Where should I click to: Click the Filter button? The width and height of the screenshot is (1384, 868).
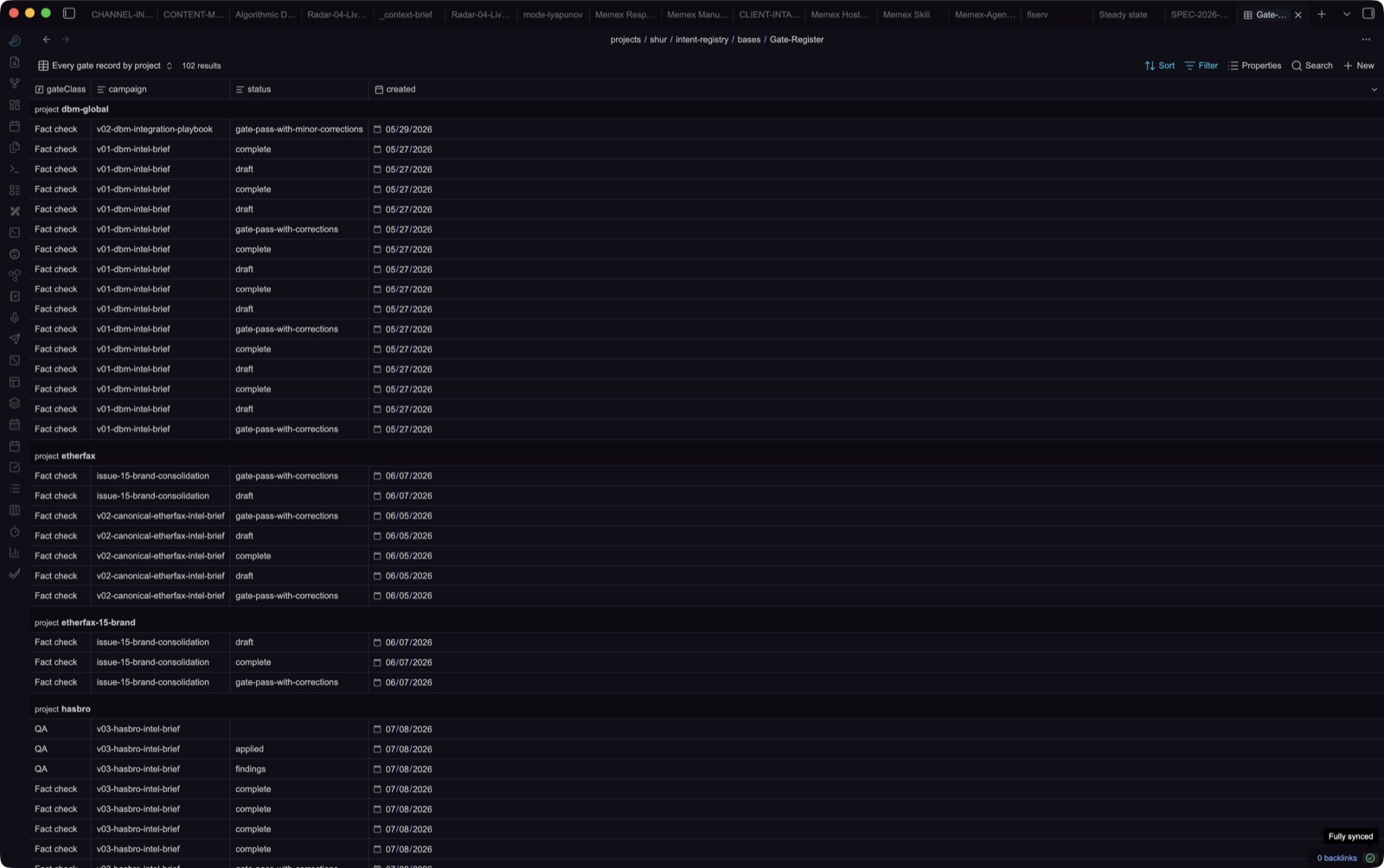(x=1201, y=66)
